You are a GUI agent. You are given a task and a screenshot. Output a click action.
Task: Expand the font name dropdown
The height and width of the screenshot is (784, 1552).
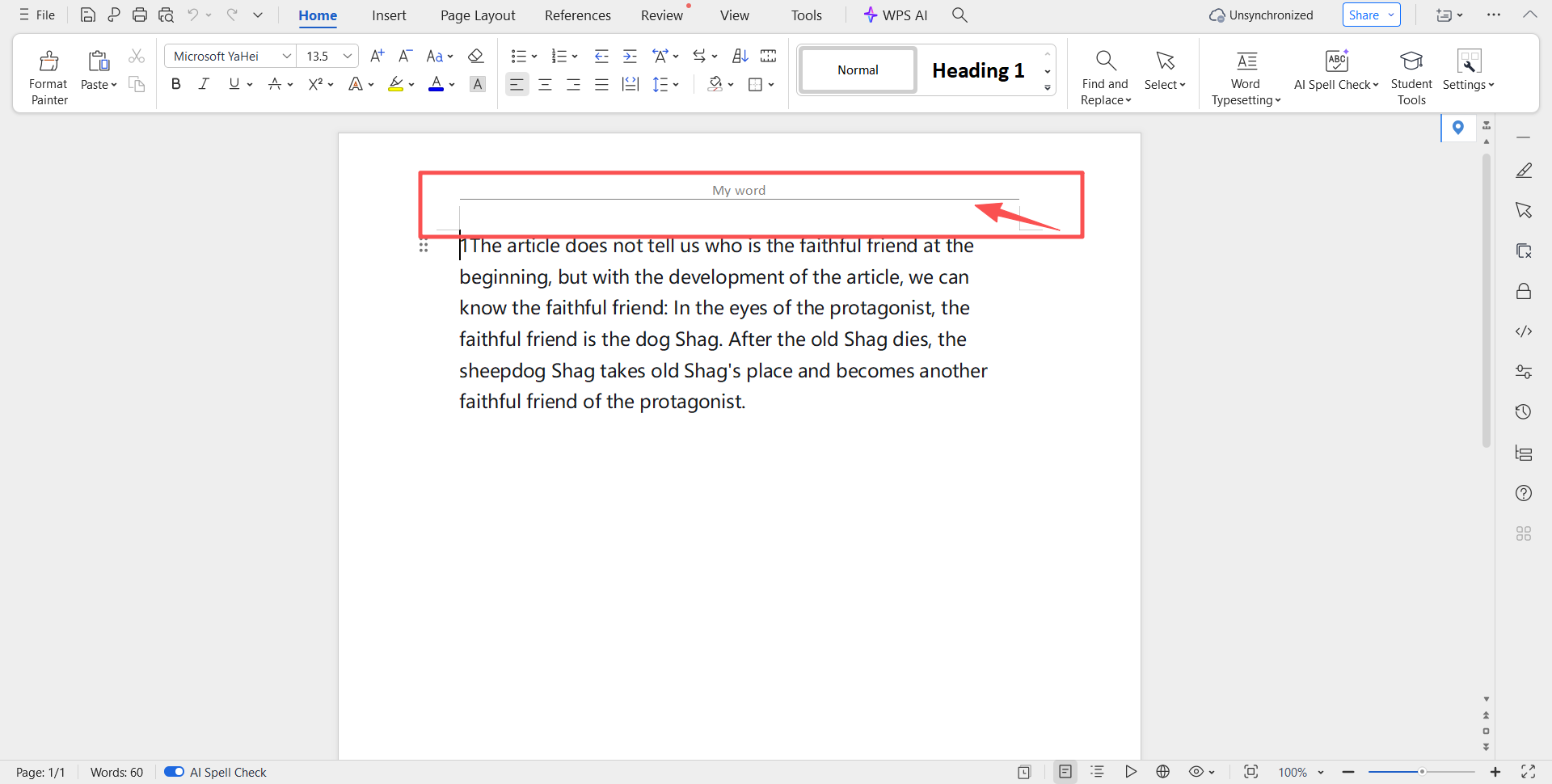[286, 56]
